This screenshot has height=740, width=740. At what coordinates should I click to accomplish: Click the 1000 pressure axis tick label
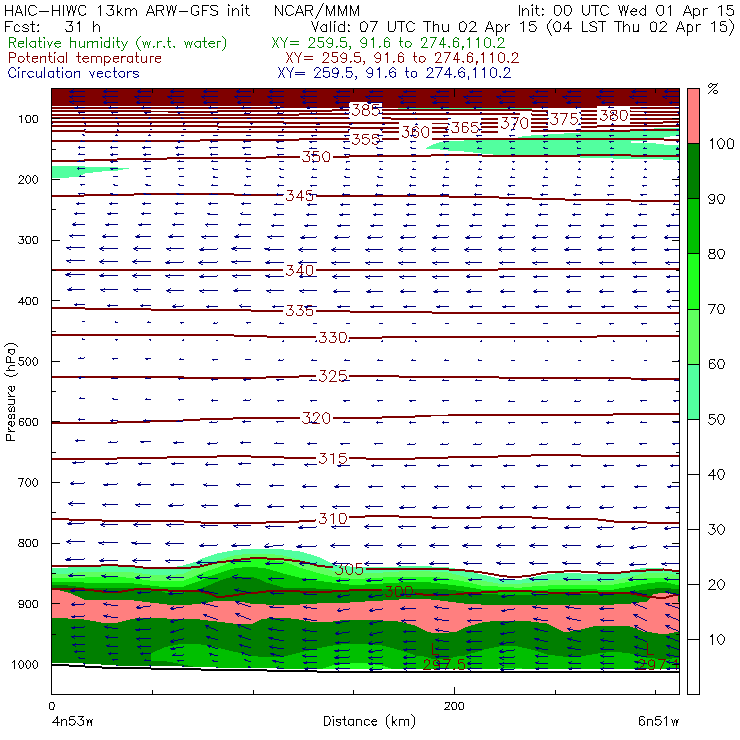25,664
